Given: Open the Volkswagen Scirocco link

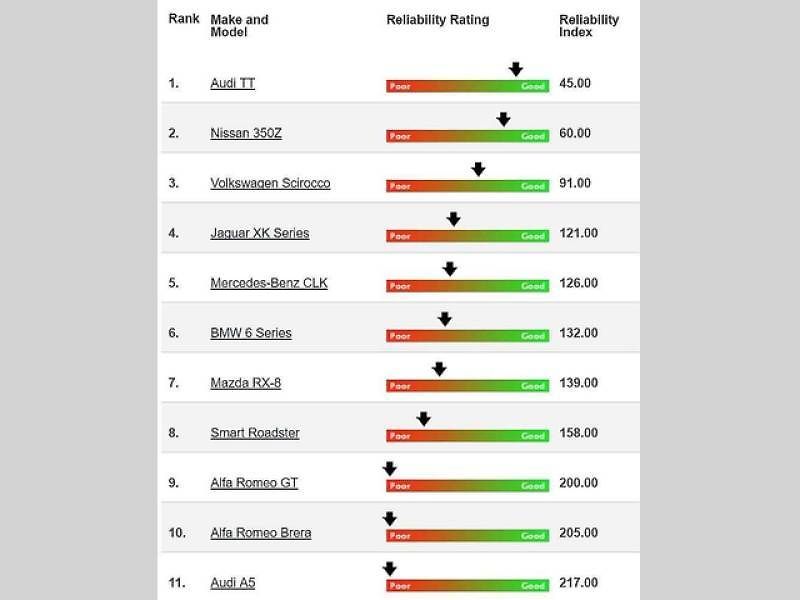Looking at the screenshot, I should 270,183.
